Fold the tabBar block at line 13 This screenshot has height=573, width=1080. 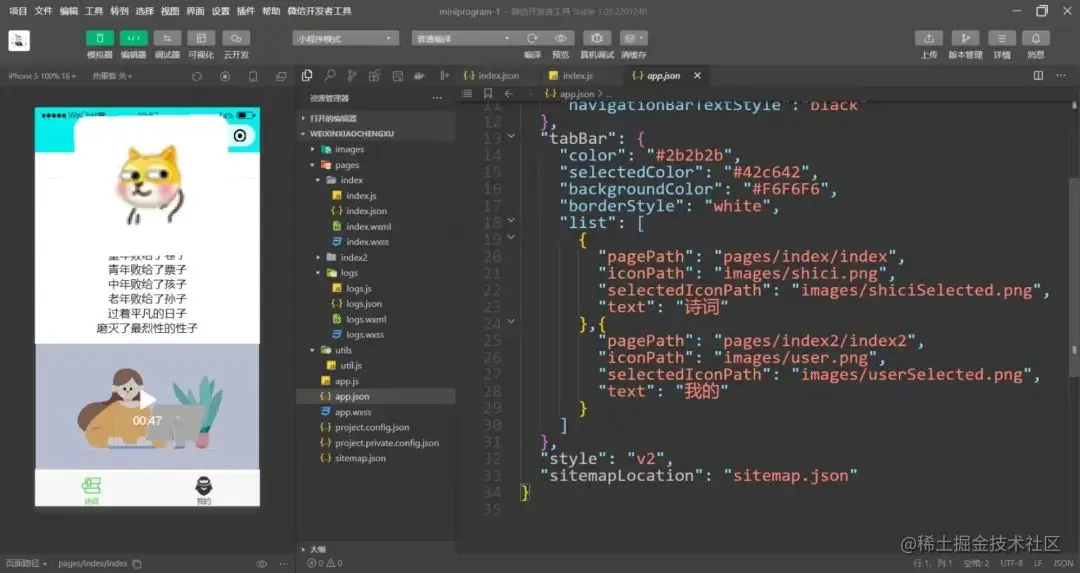[511, 136]
